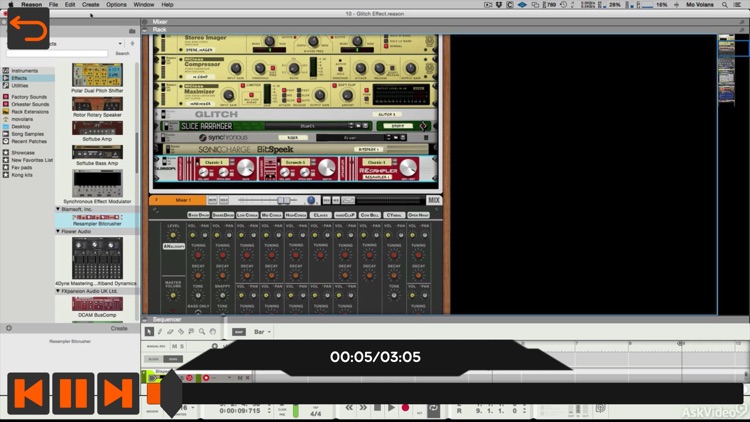Click the blue pan knob on Mixer 1
This screenshot has width=750, height=422.
[x=311, y=200]
